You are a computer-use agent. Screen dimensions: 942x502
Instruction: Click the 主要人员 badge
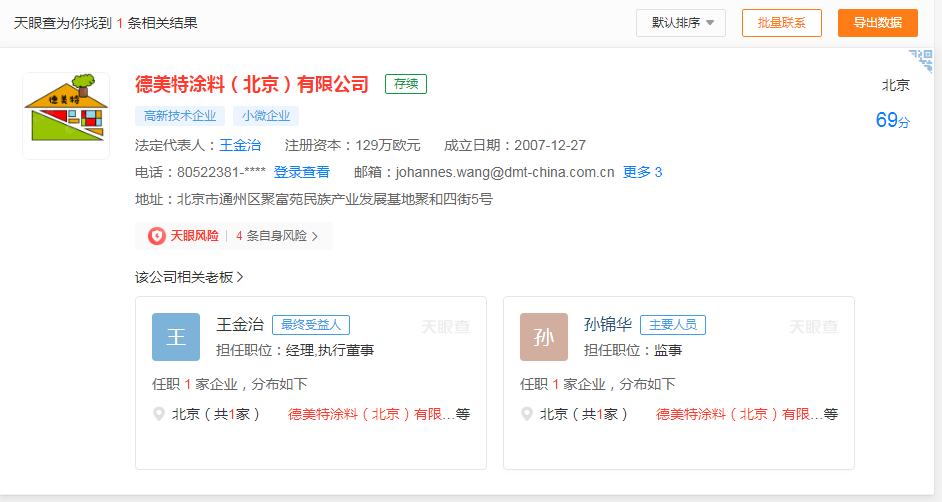tap(673, 325)
